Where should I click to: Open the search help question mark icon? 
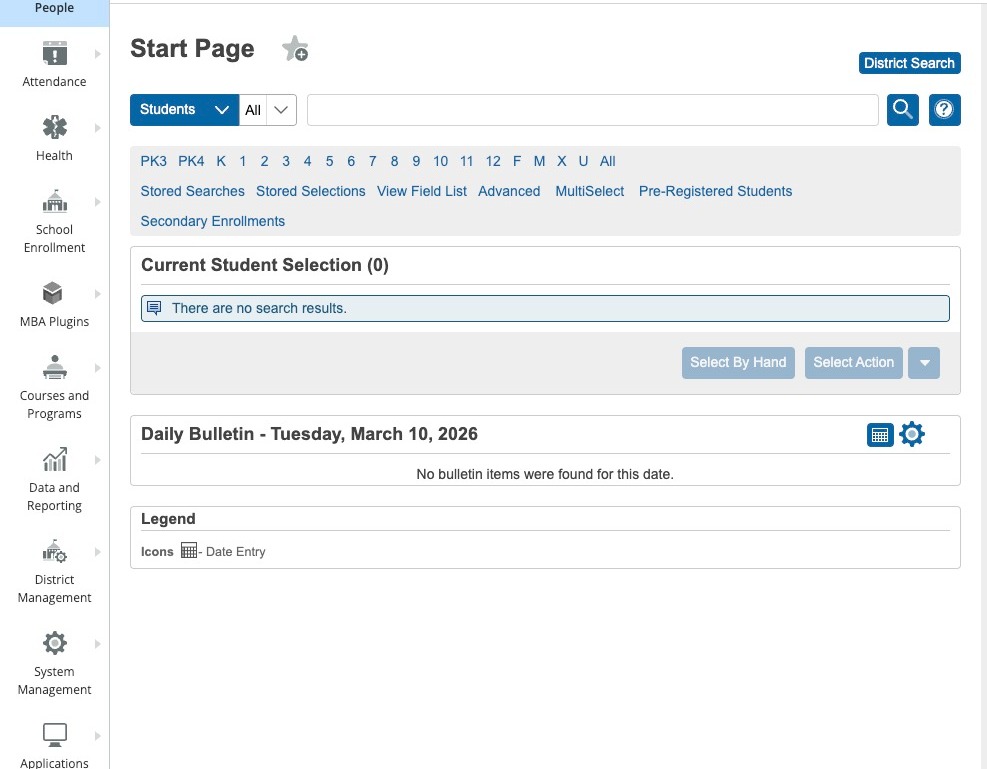944,110
